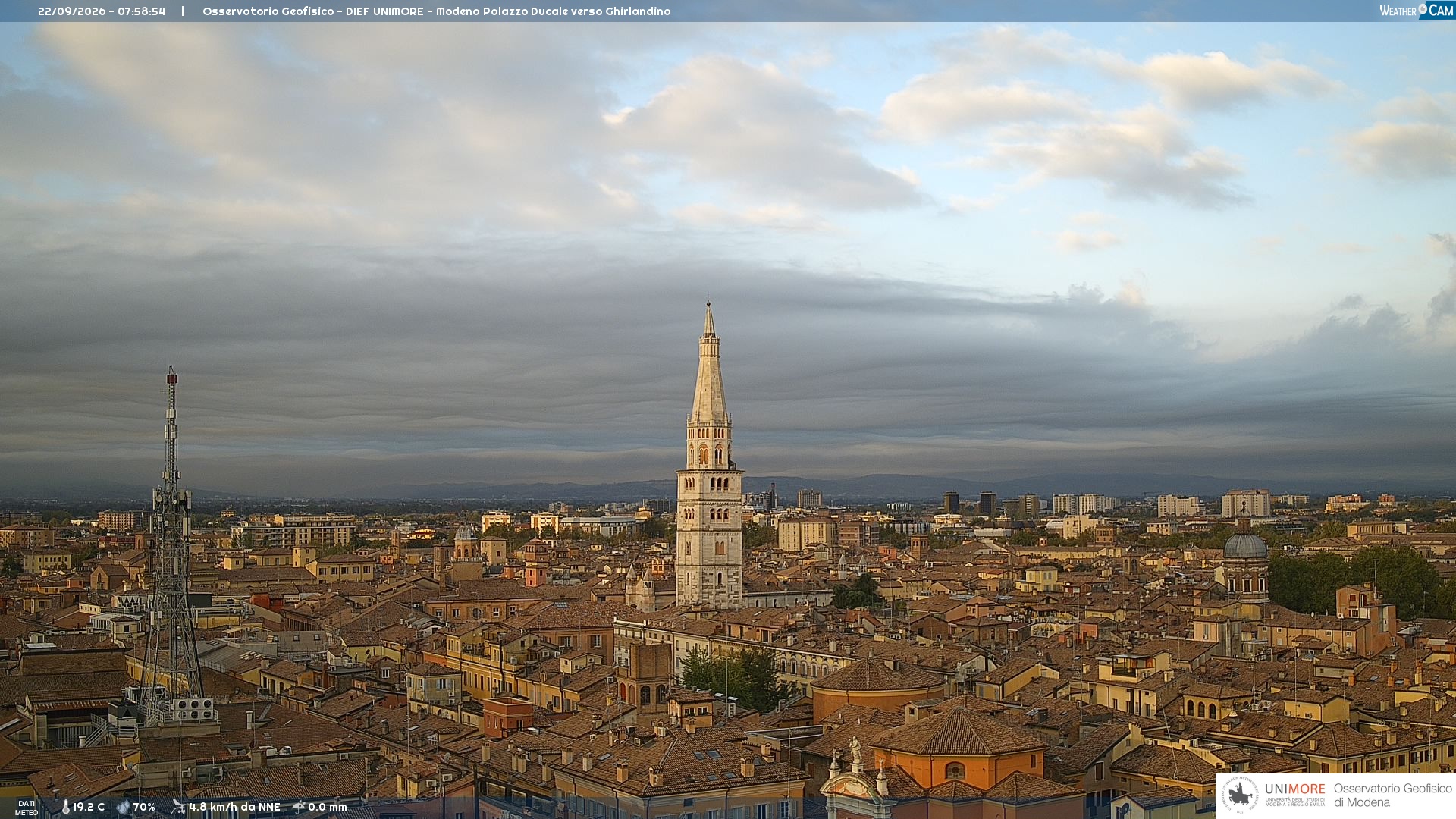Click the humidity water droplets icon
Screen dimensions: 1456x819
[123, 807]
